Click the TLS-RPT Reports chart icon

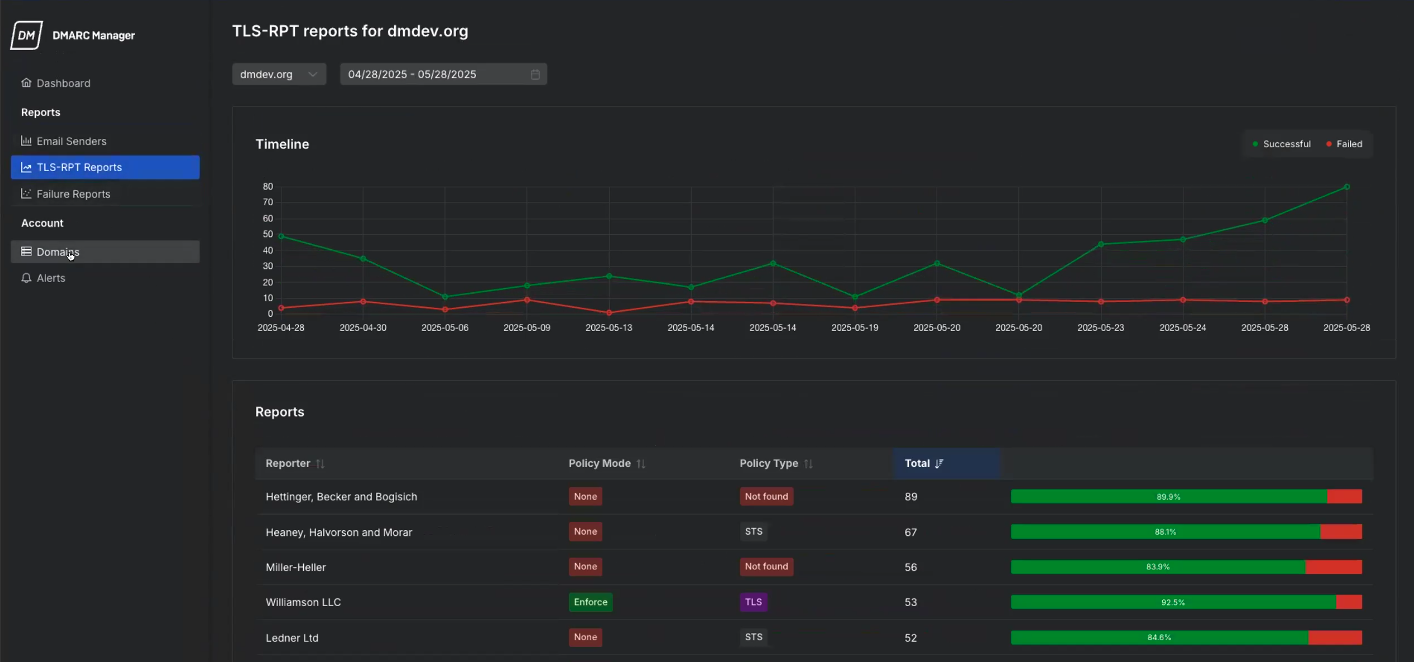[x=27, y=168]
